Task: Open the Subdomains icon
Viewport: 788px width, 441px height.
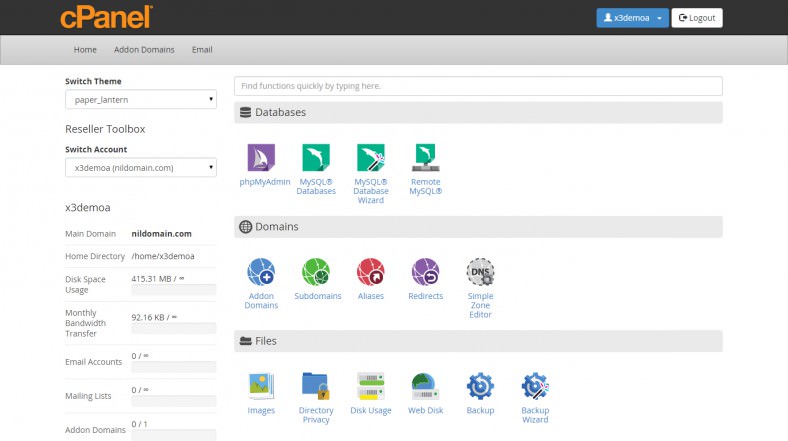Action: [x=316, y=272]
